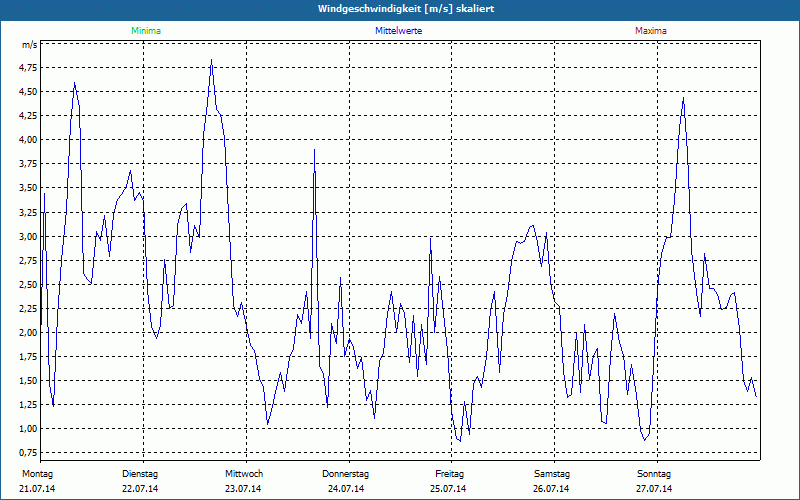Screen dimensions: 800x500
Task: Click the 0,75 y-axis value
Action: tap(29, 453)
